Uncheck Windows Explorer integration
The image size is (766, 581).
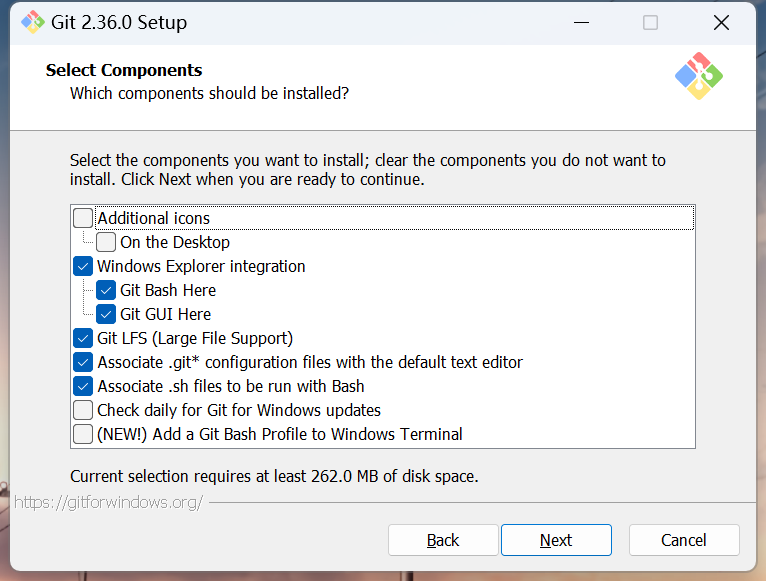pyautogui.click(x=83, y=266)
